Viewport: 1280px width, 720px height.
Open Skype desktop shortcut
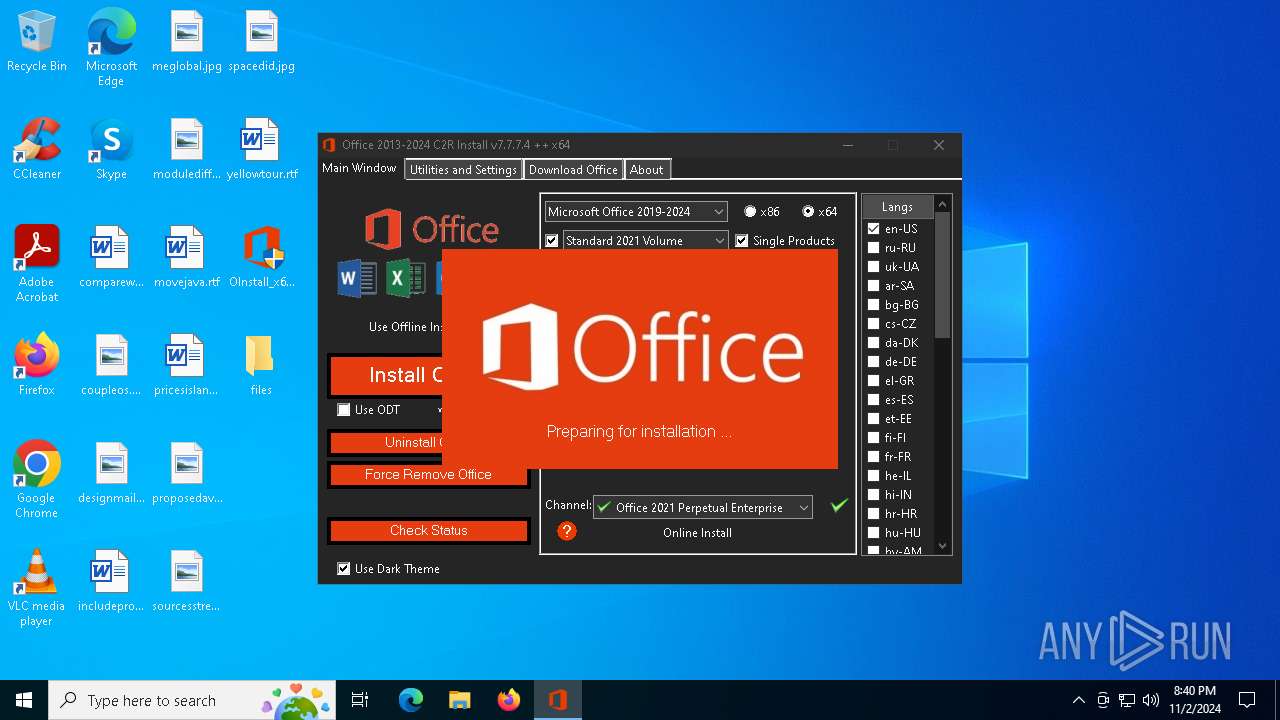click(x=111, y=149)
